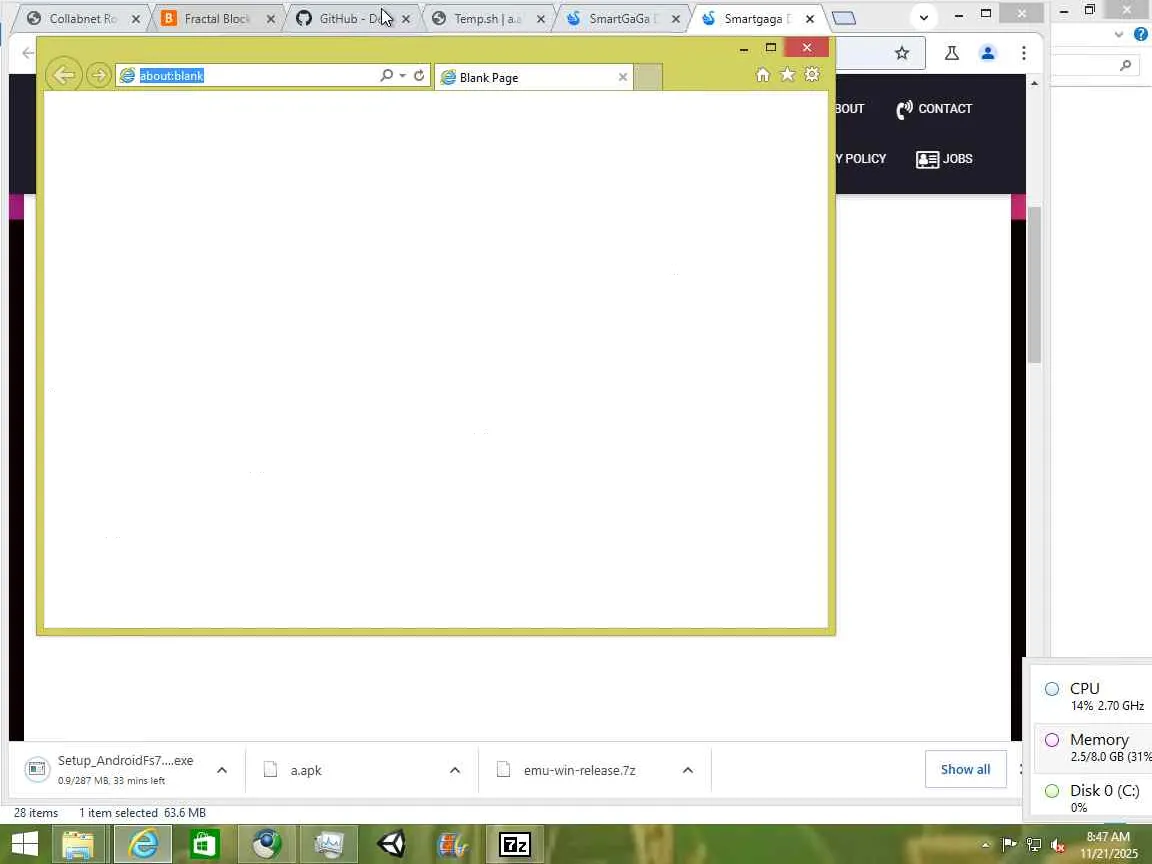Image resolution: width=1152 pixels, height=864 pixels.
Task: Bookmark this page with Chrome star
Action: pyautogui.click(x=902, y=53)
